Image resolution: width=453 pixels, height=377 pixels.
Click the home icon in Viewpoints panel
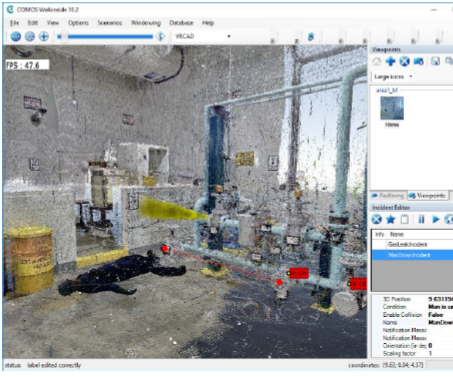coord(377,61)
